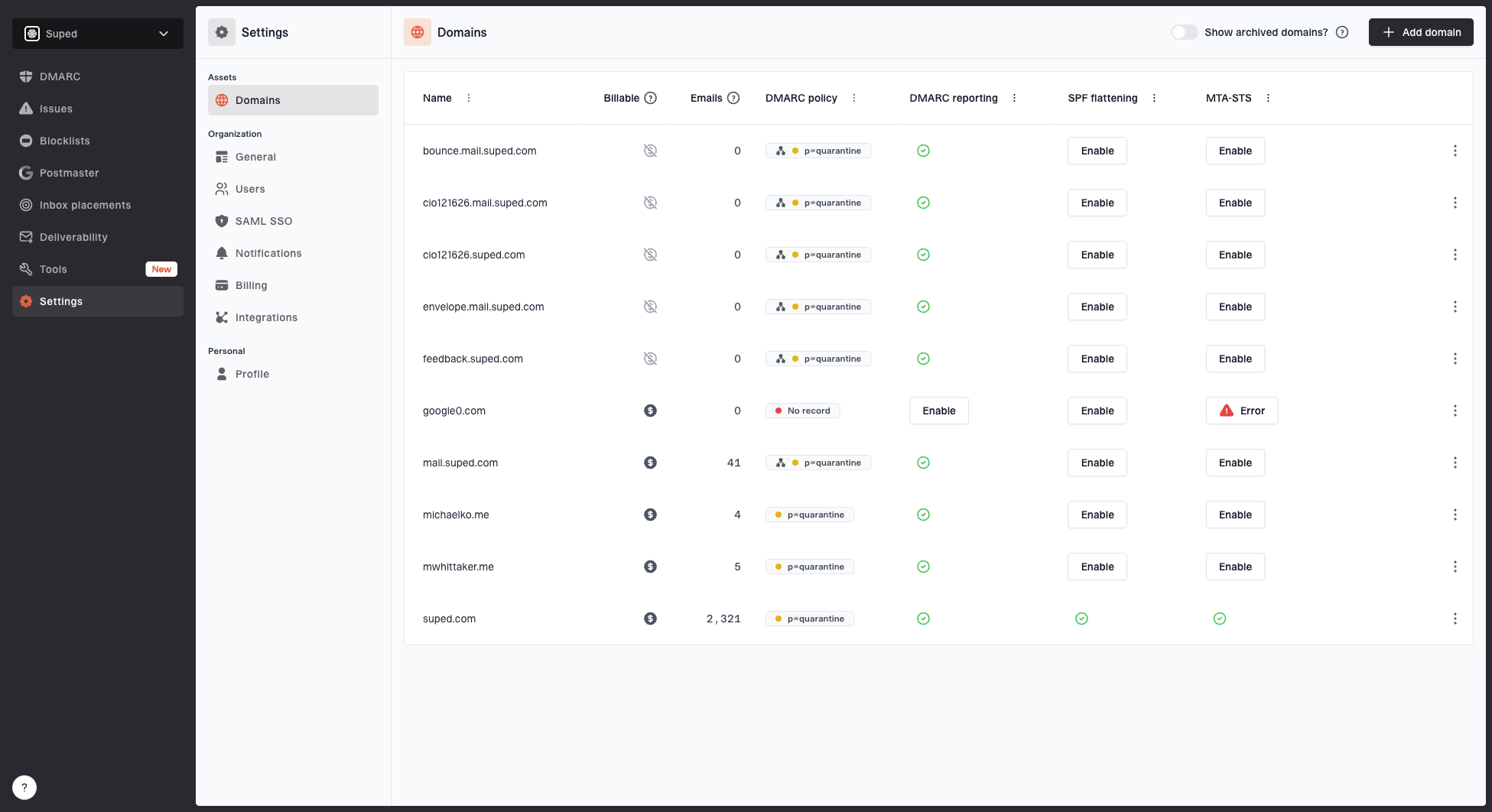This screenshot has height=812, width=1492.
Task: Open Notifications settings
Action: coord(293,253)
